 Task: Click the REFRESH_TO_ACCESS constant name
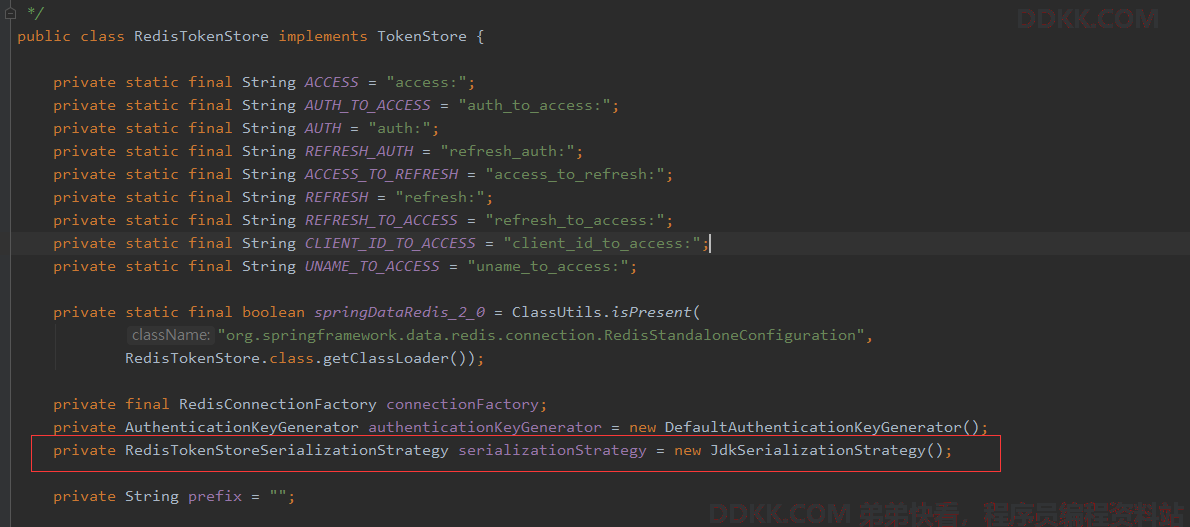[x=381, y=220]
